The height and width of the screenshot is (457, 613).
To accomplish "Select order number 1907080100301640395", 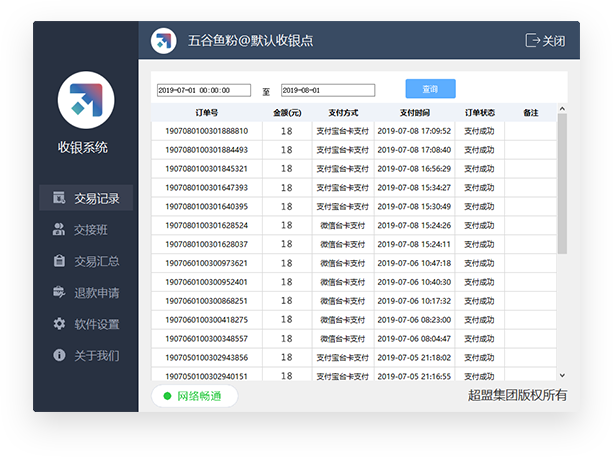I will coord(206,206).
